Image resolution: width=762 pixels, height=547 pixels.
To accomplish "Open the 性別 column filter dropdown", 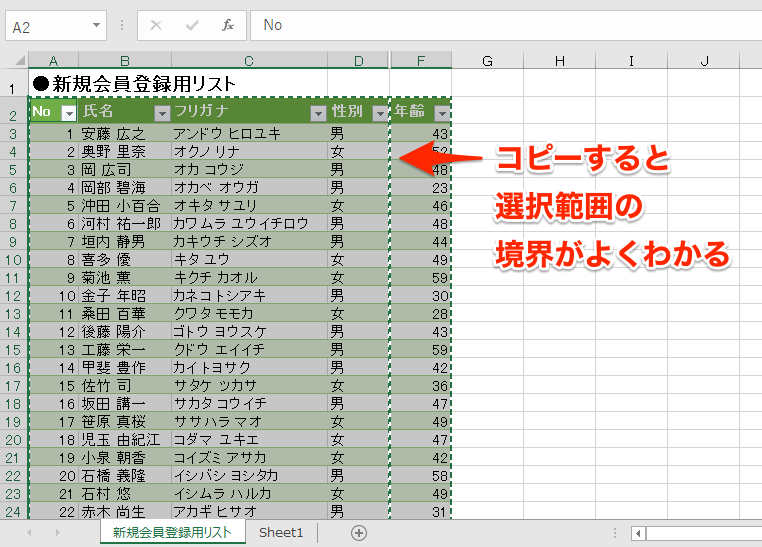I will point(380,113).
